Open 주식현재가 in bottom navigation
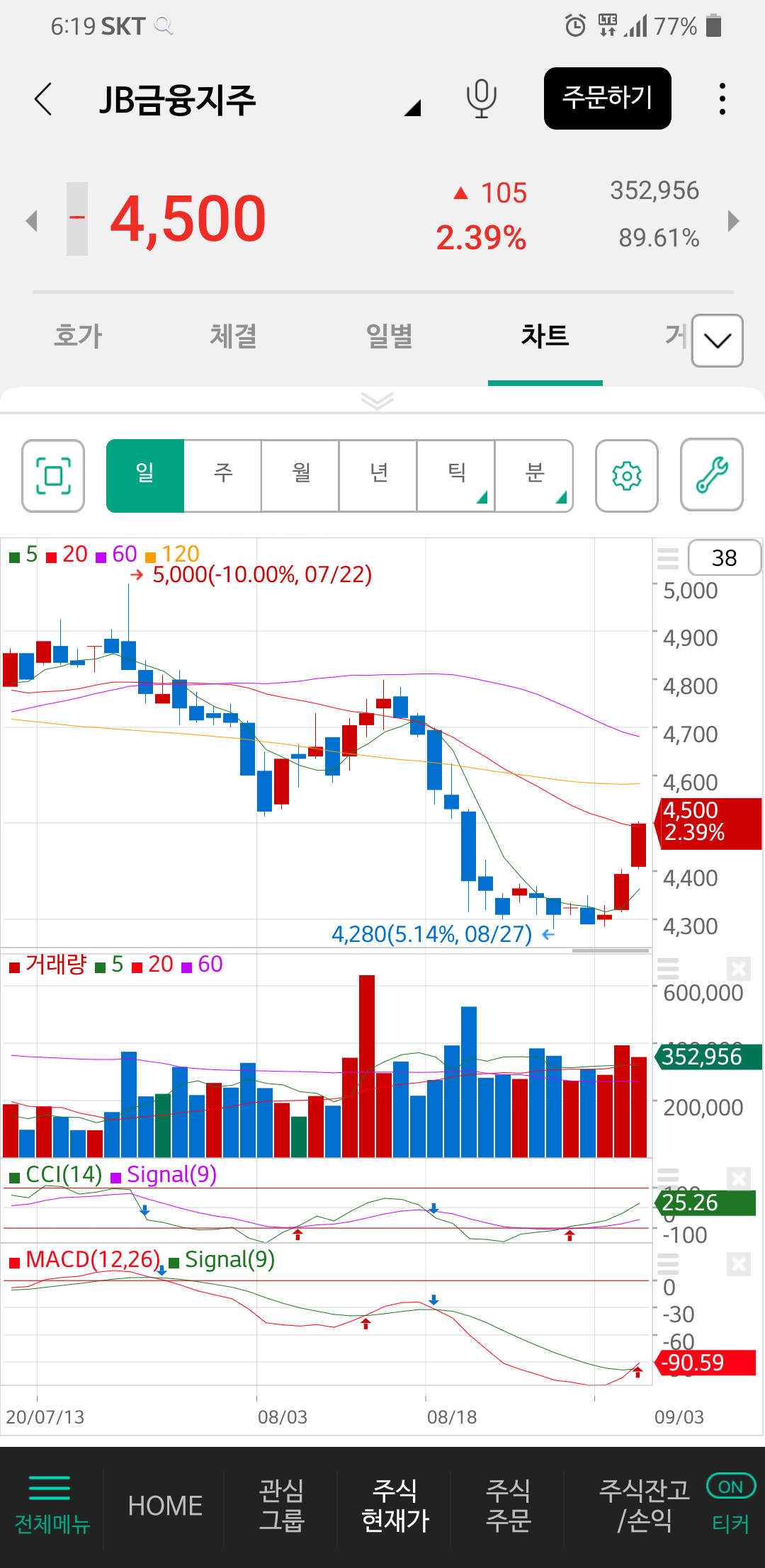This screenshot has height=1568, width=765. point(395,1506)
